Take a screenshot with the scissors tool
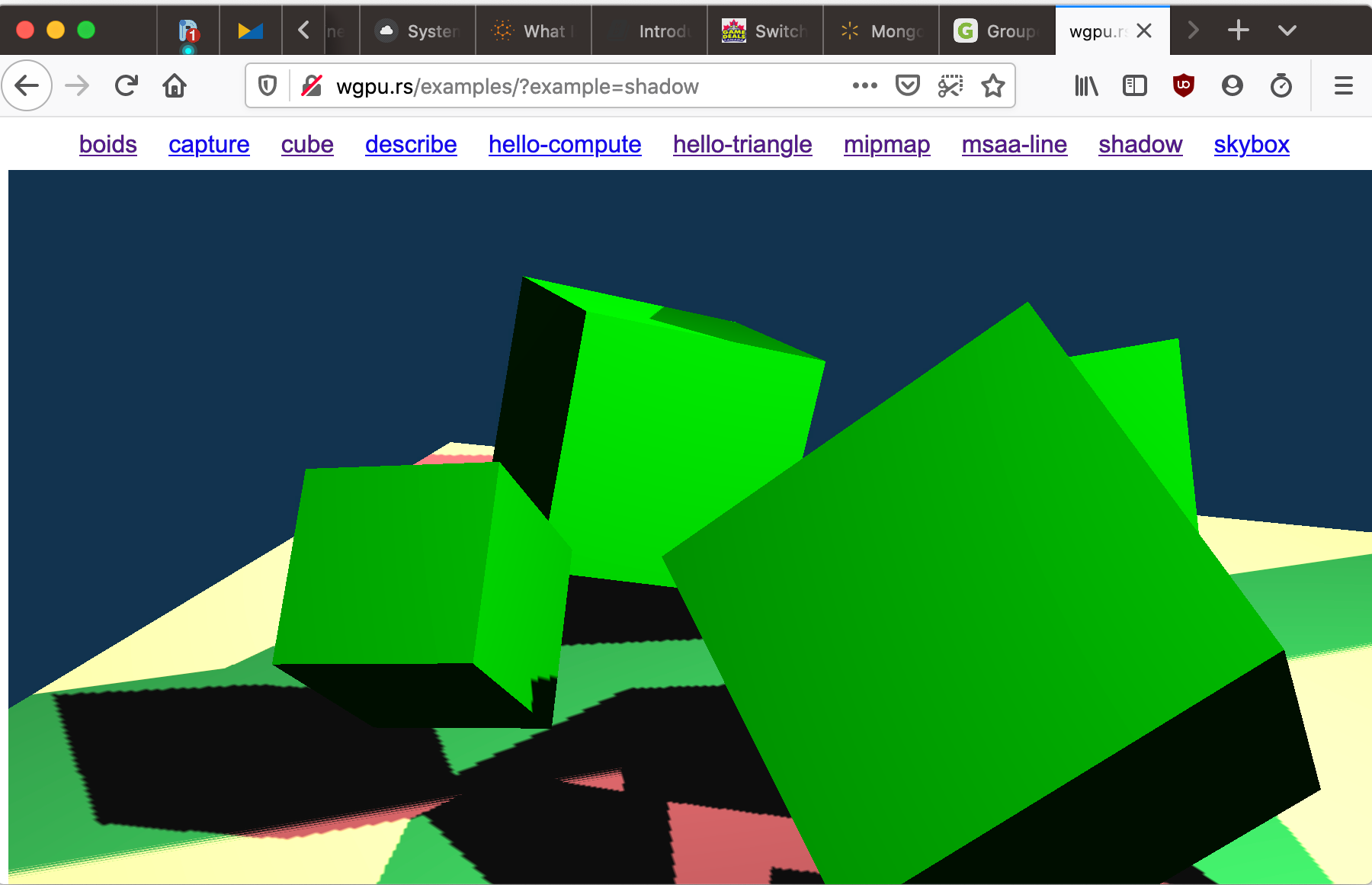1372x885 pixels. (950, 85)
